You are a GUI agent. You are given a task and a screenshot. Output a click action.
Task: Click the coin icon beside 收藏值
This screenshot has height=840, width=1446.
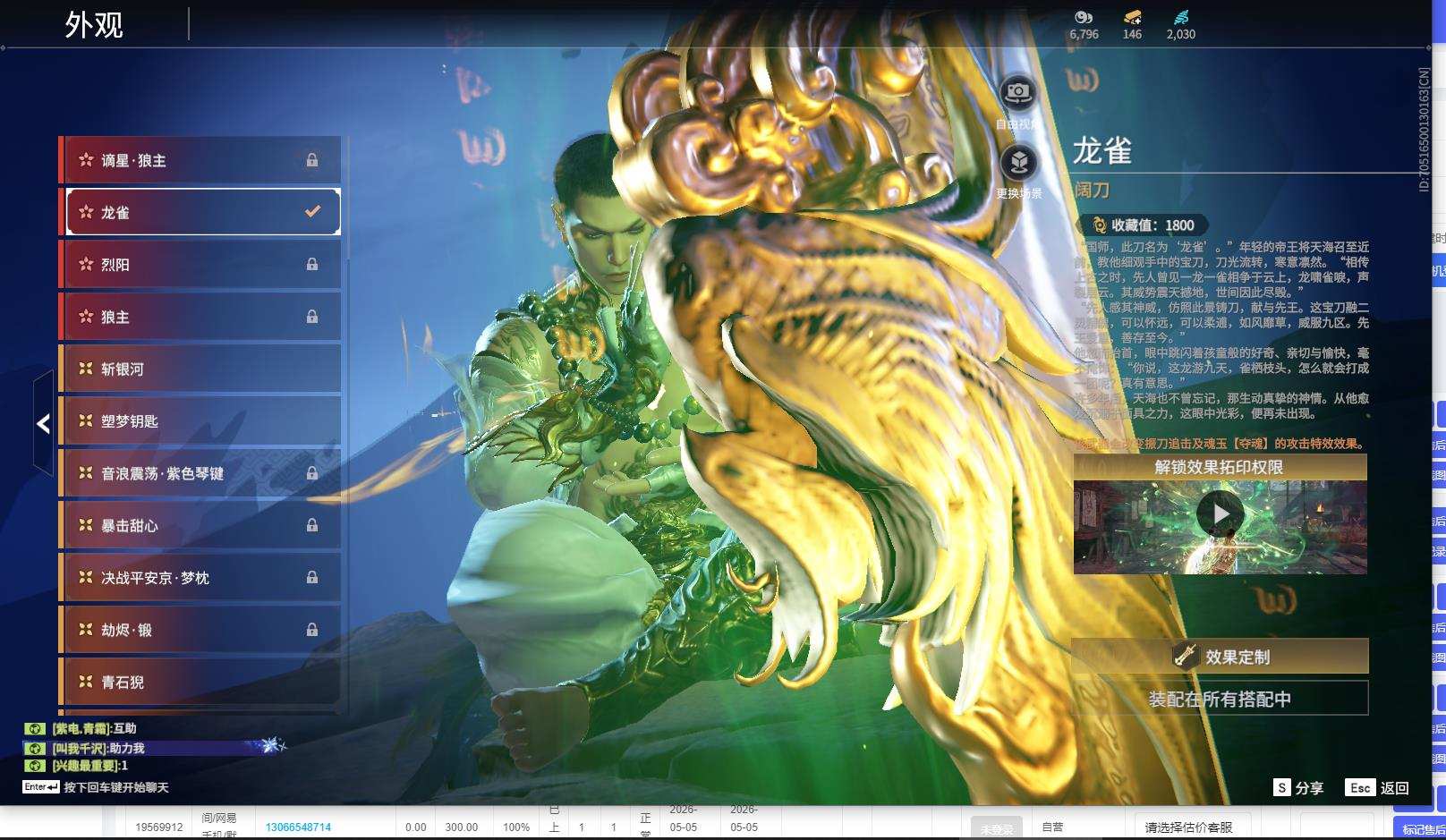coord(1099,225)
